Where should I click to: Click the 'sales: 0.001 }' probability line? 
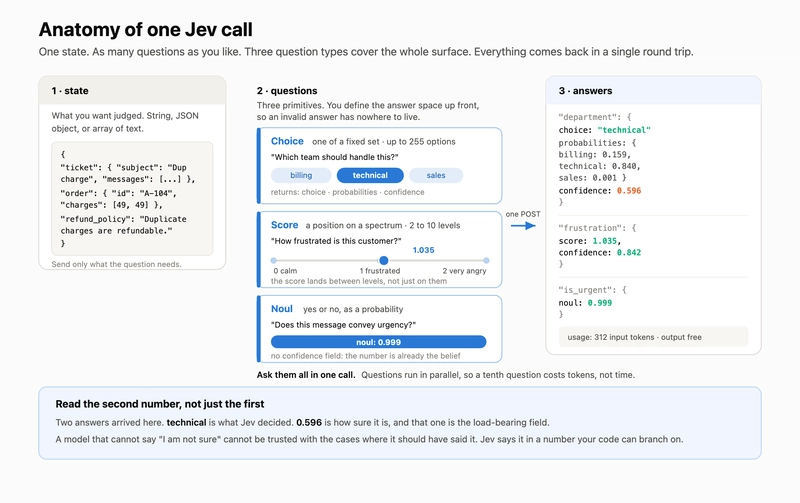(x=592, y=178)
